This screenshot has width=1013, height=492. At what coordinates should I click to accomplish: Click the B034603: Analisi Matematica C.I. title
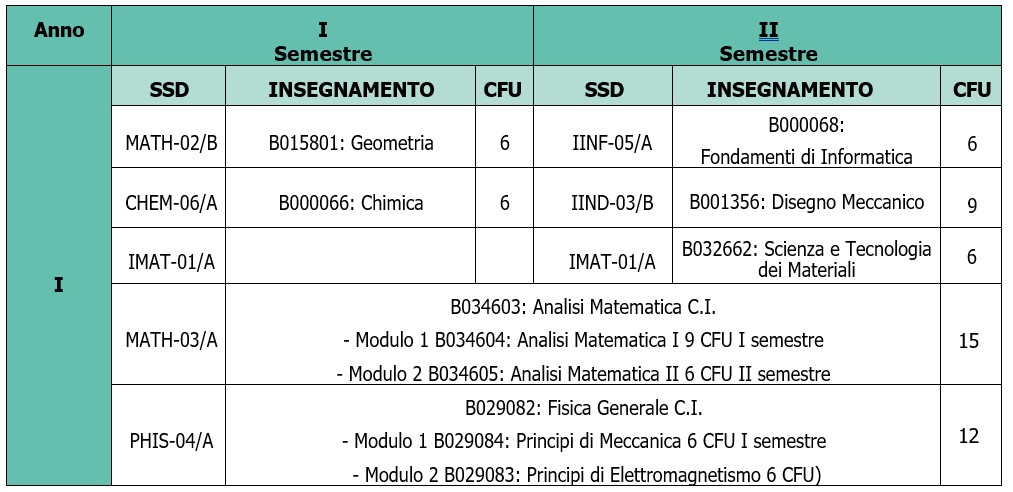pyautogui.click(x=583, y=307)
